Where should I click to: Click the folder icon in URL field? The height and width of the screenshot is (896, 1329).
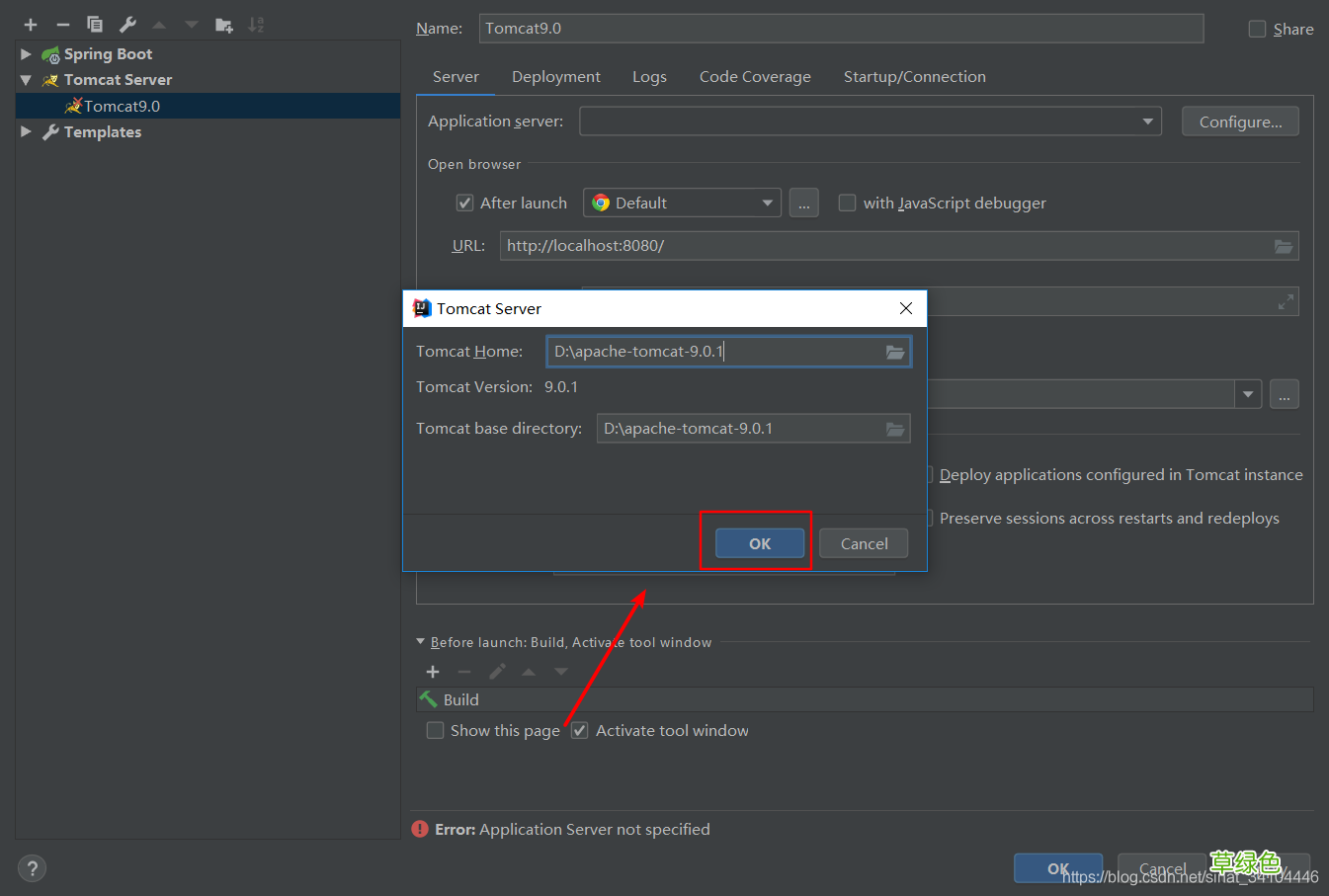pos(1284,246)
